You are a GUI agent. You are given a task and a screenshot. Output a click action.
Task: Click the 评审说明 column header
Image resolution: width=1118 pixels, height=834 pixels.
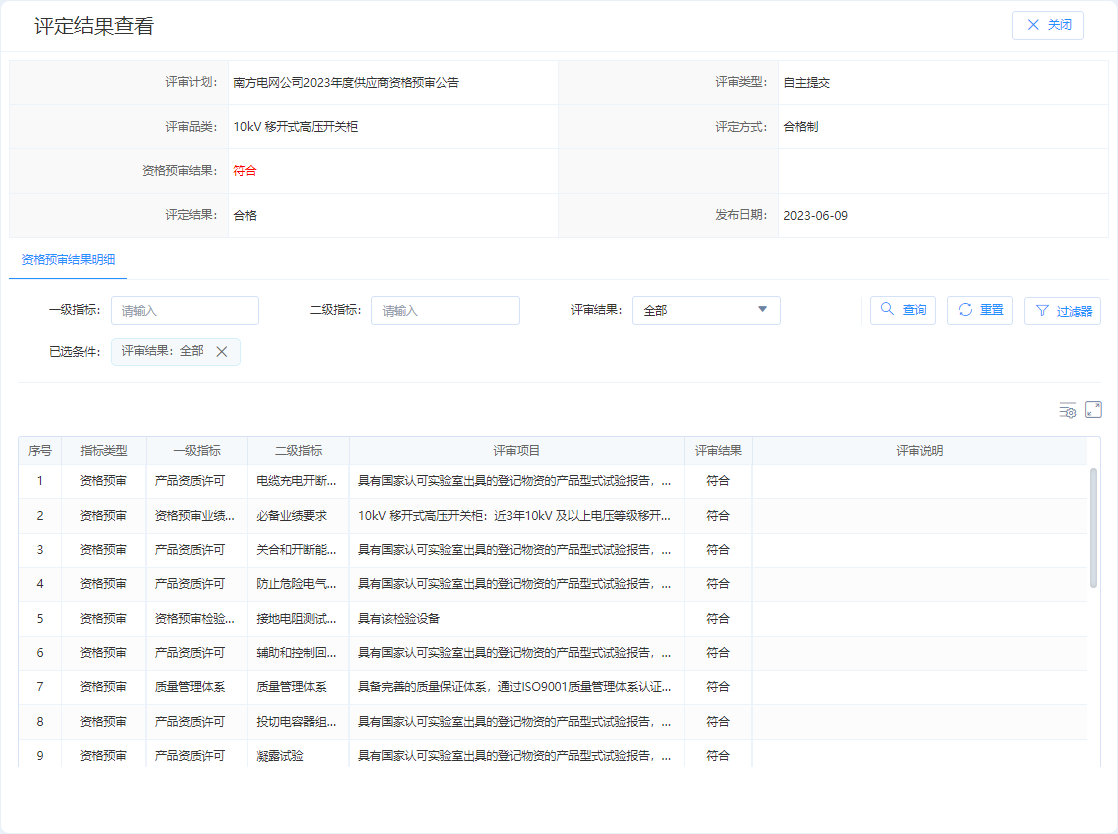click(919, 451)
